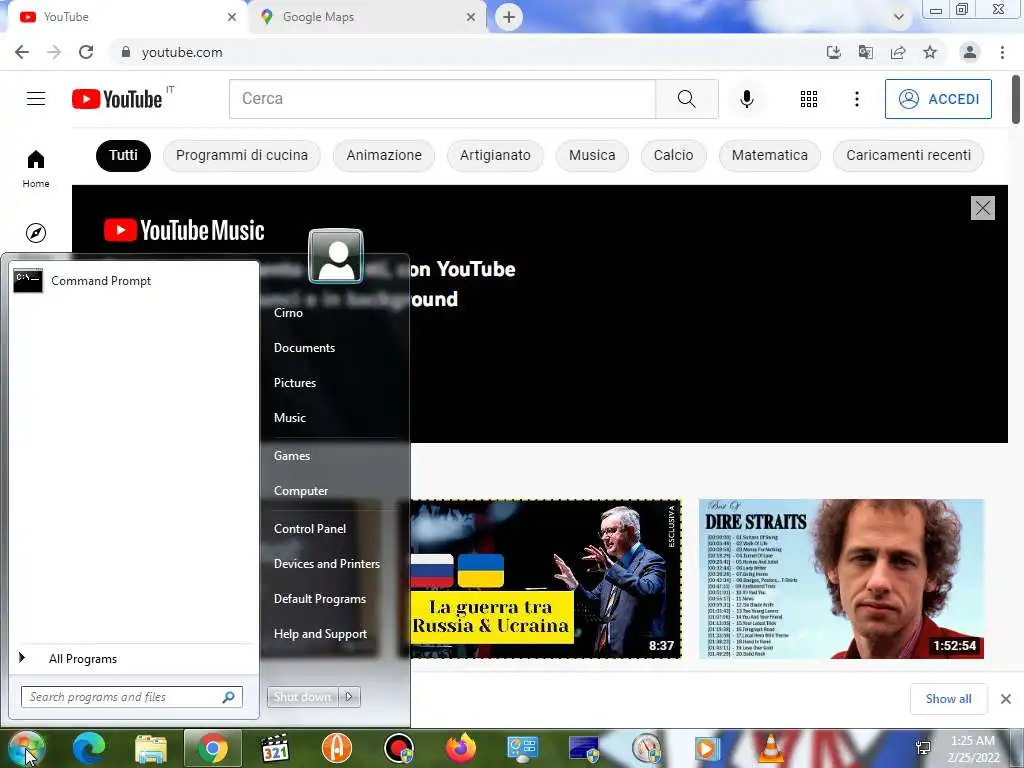This screenshot has height=768, width=1024.
Task: Select the Tutti filter chip
Action: click(x=123, y=155)
